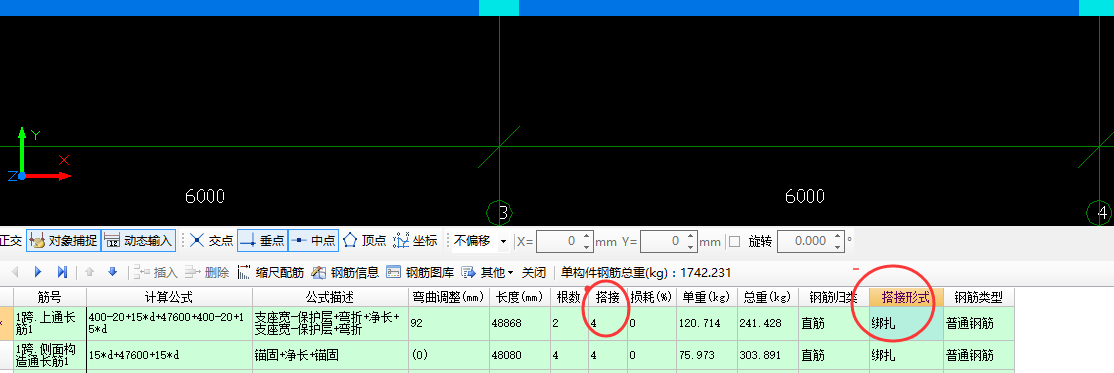Viewport: 1114px width, 373px height.
Task: Select the 公式描述 column header
Action: coord(330,297)
